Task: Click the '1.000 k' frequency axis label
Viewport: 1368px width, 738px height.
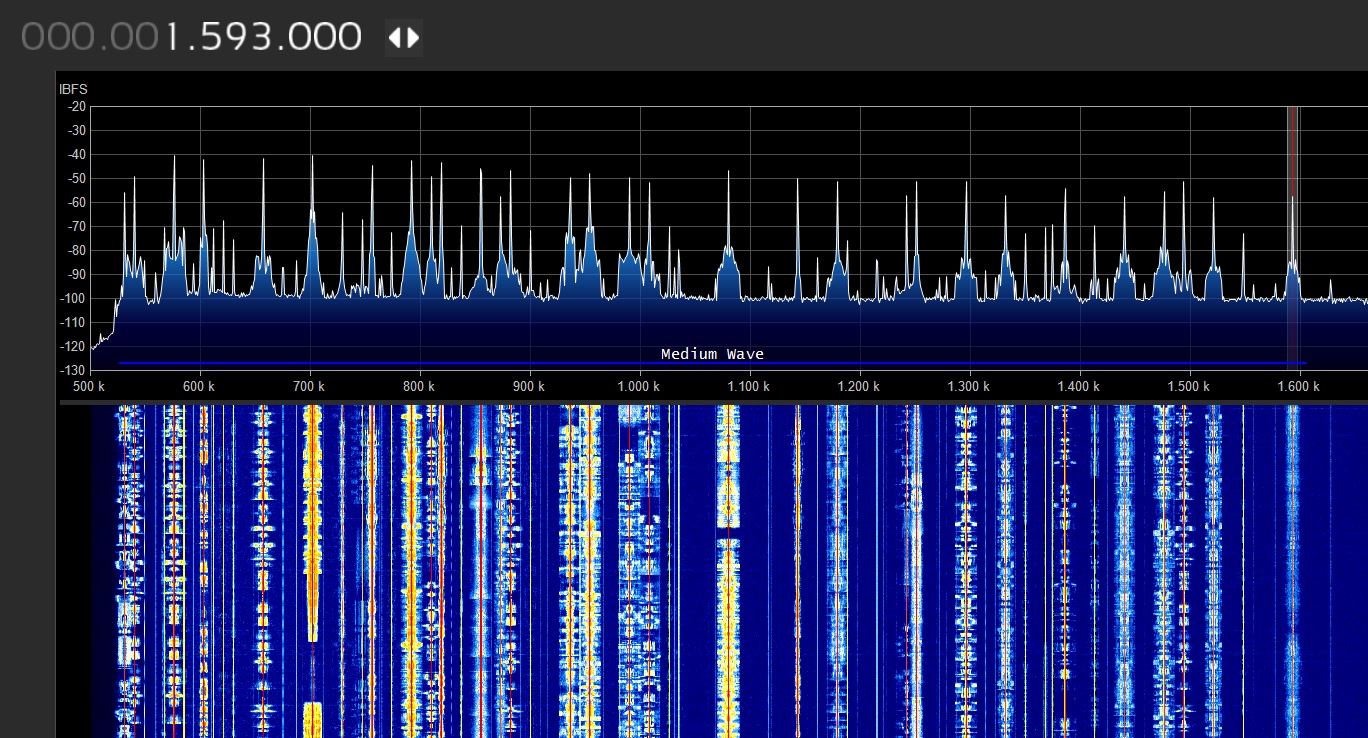Action: 638,386
